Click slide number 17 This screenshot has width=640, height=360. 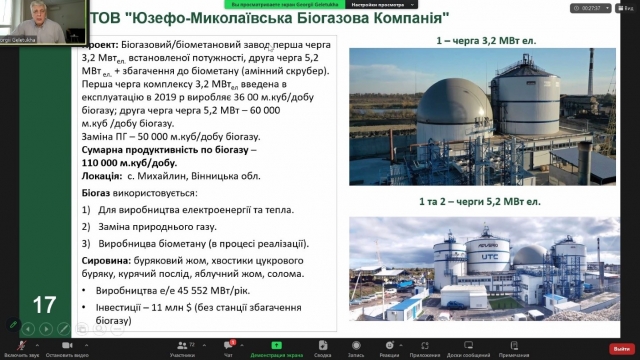click(x=44, y=305)
